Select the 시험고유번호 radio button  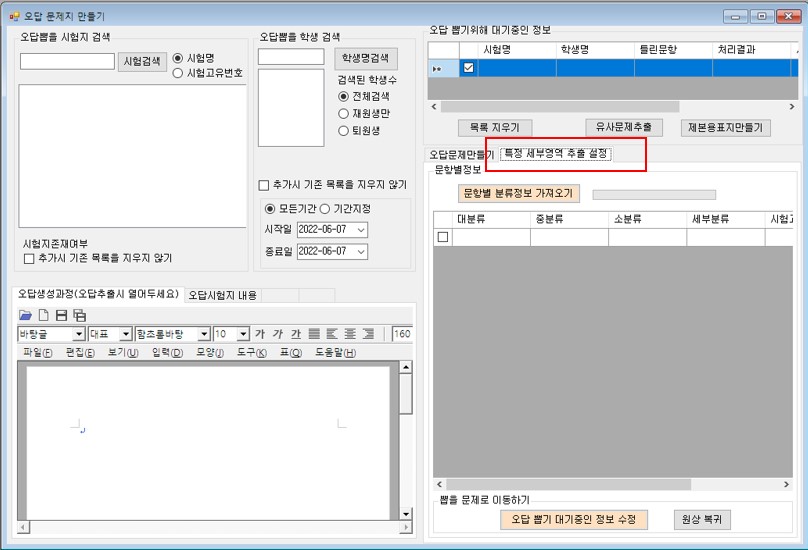coord(178,73)
